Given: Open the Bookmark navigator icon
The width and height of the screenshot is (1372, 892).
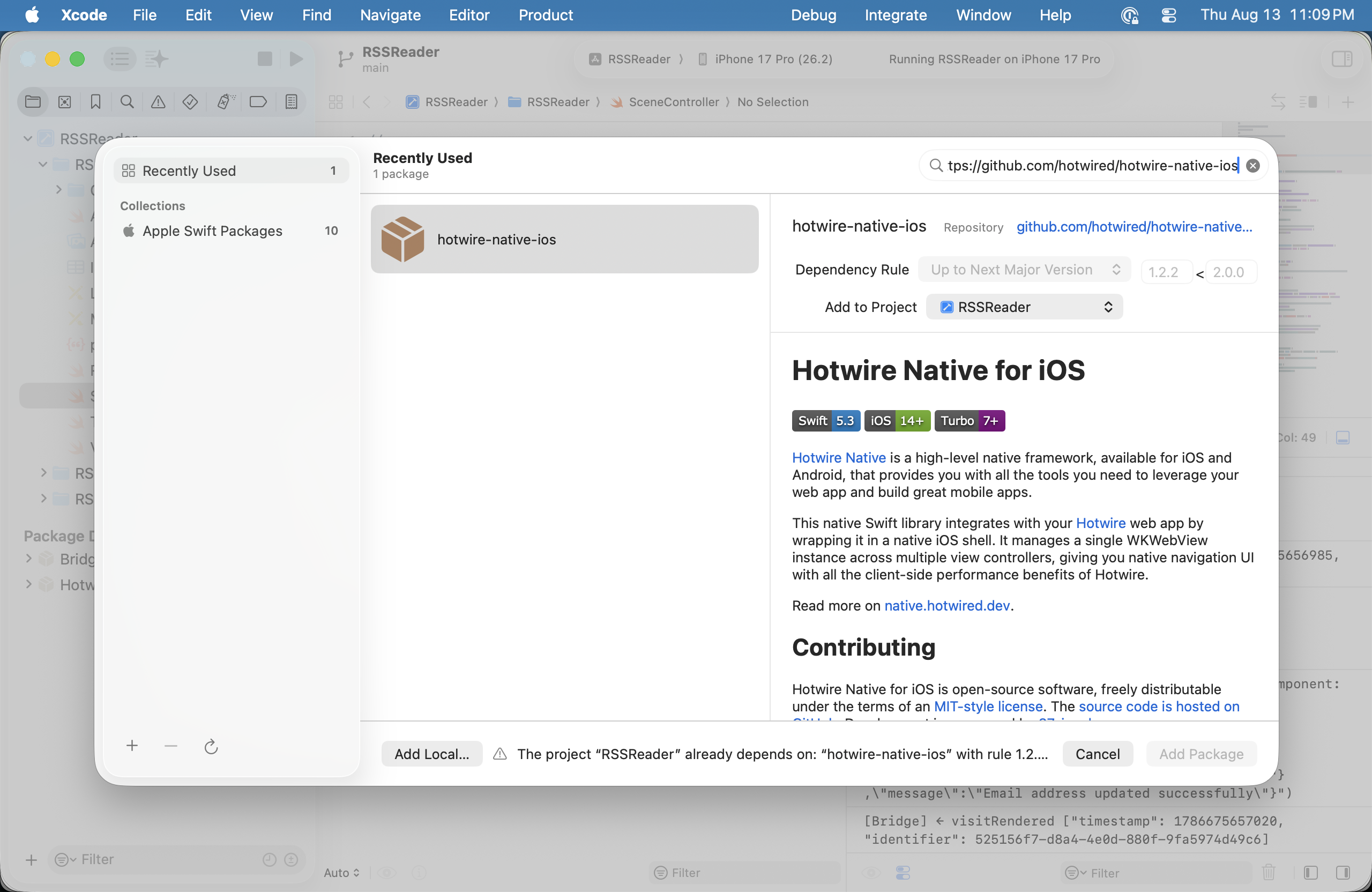Looking at the screenshot, I should [x=96, y=102].
